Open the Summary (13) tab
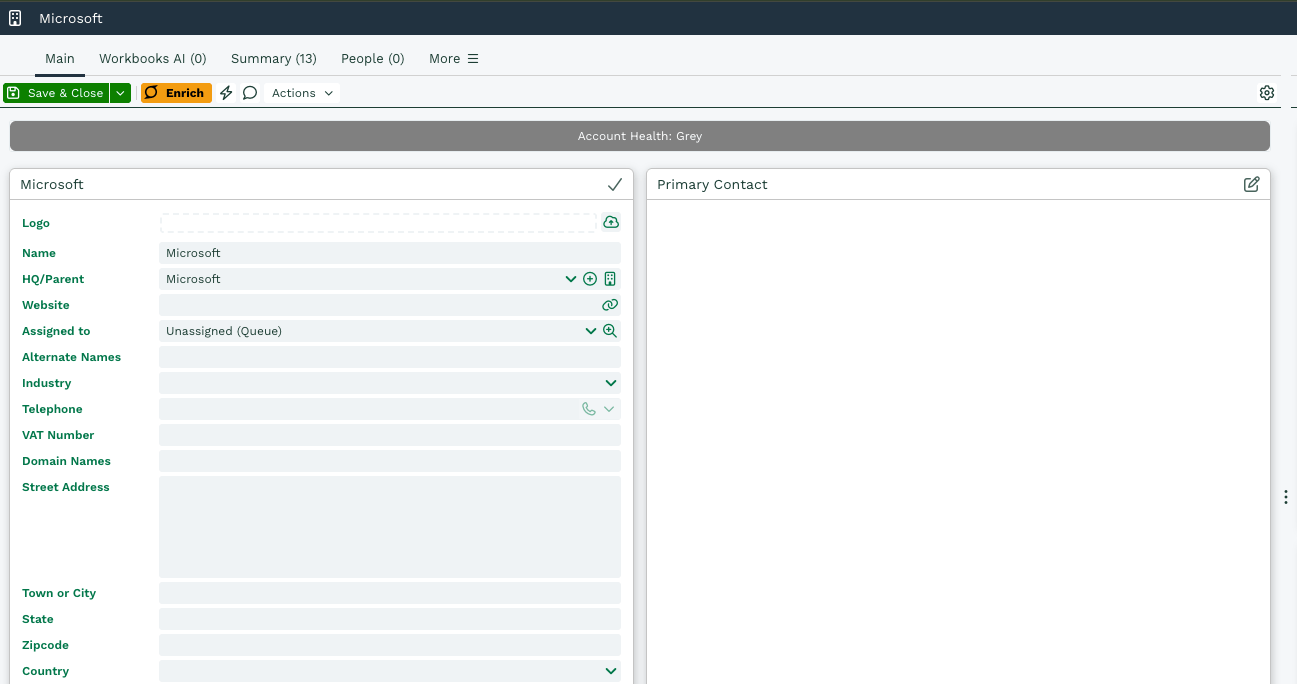This screenshot has height=684, width=1297. pos(274,59)
